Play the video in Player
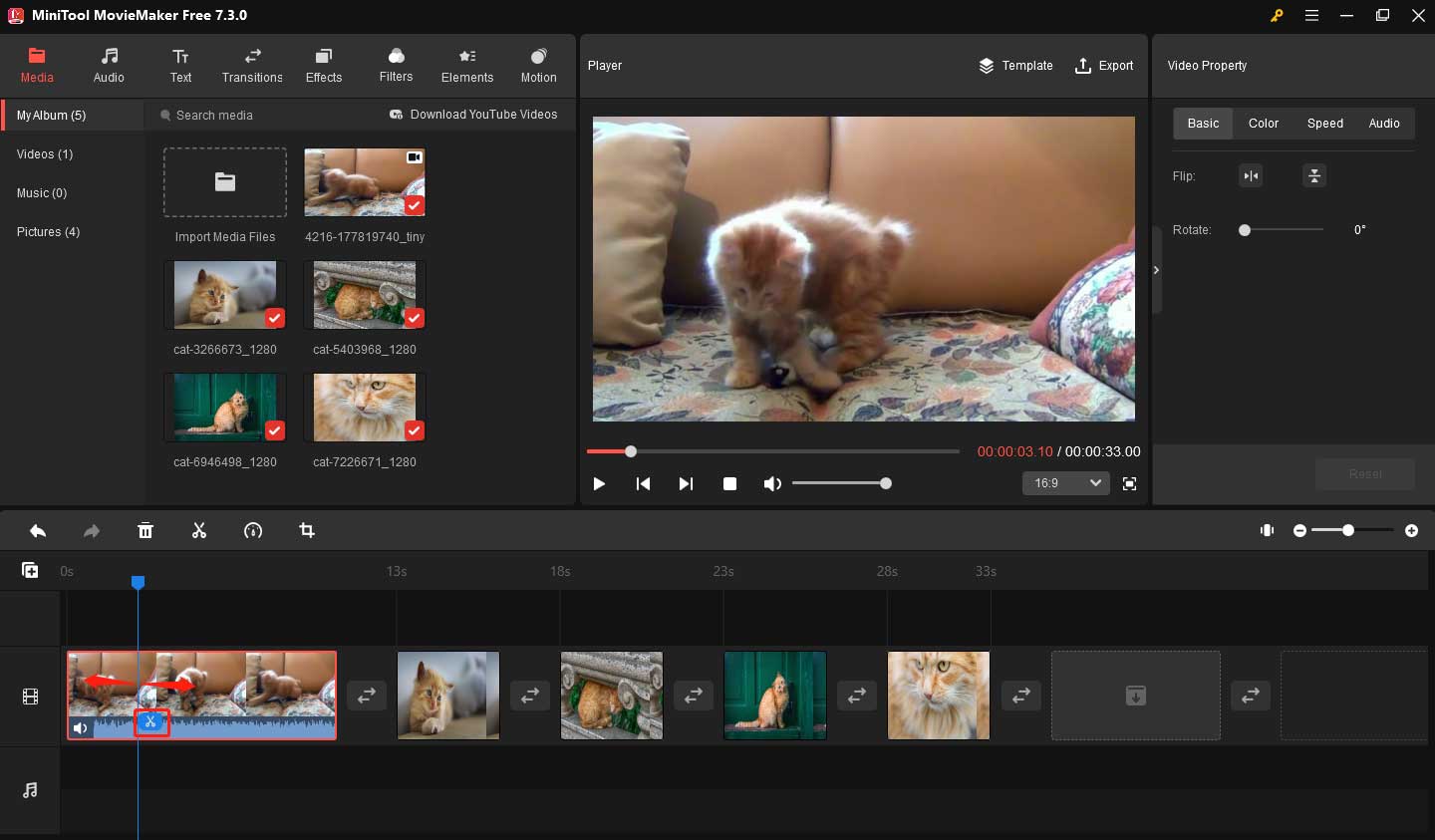 (x=599, y=483)
